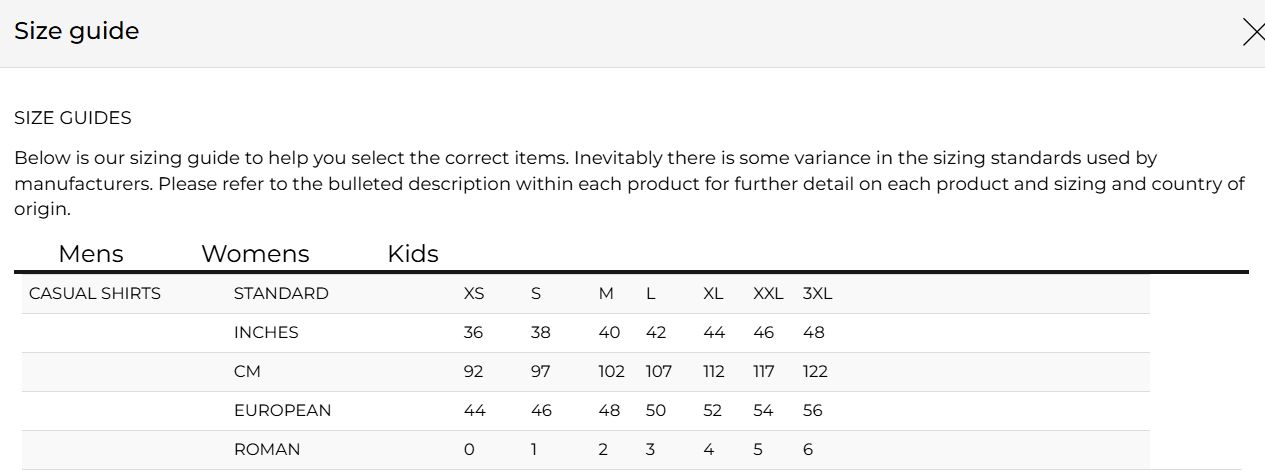
Task: Click the CASUAL SHIRTS row label
Action: click(95, 294)
